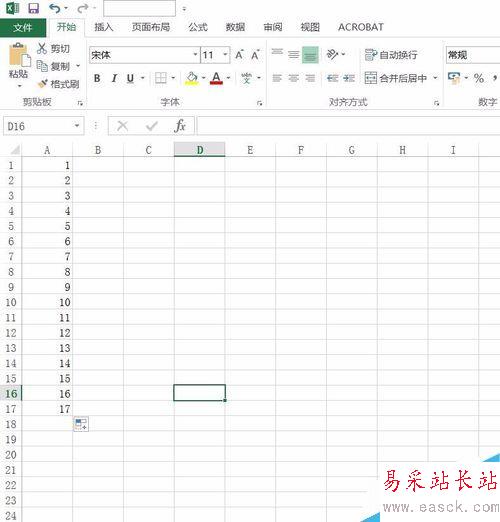The image size is (500, 522).
Task: Click the fill color bucket icon
Action: [x=192, y=78]
